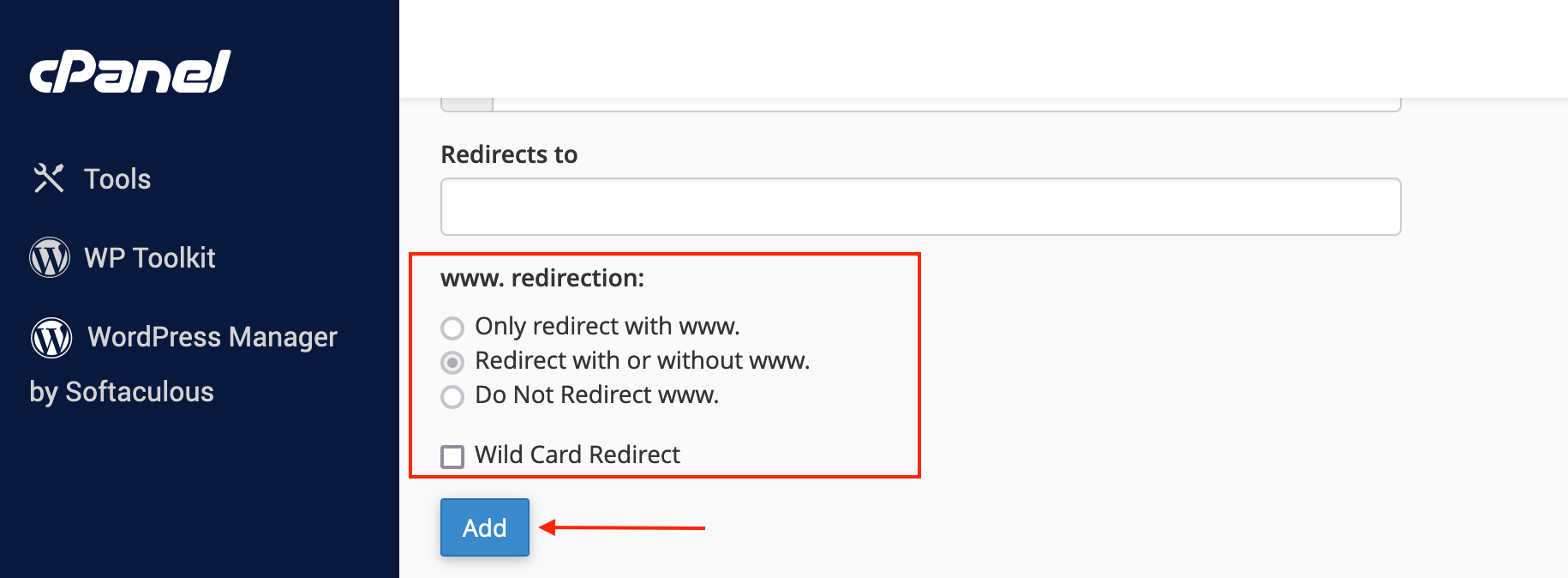
Task: Click the 'by Softaculous' sidebar text
Action: click(x=122, y=392)
